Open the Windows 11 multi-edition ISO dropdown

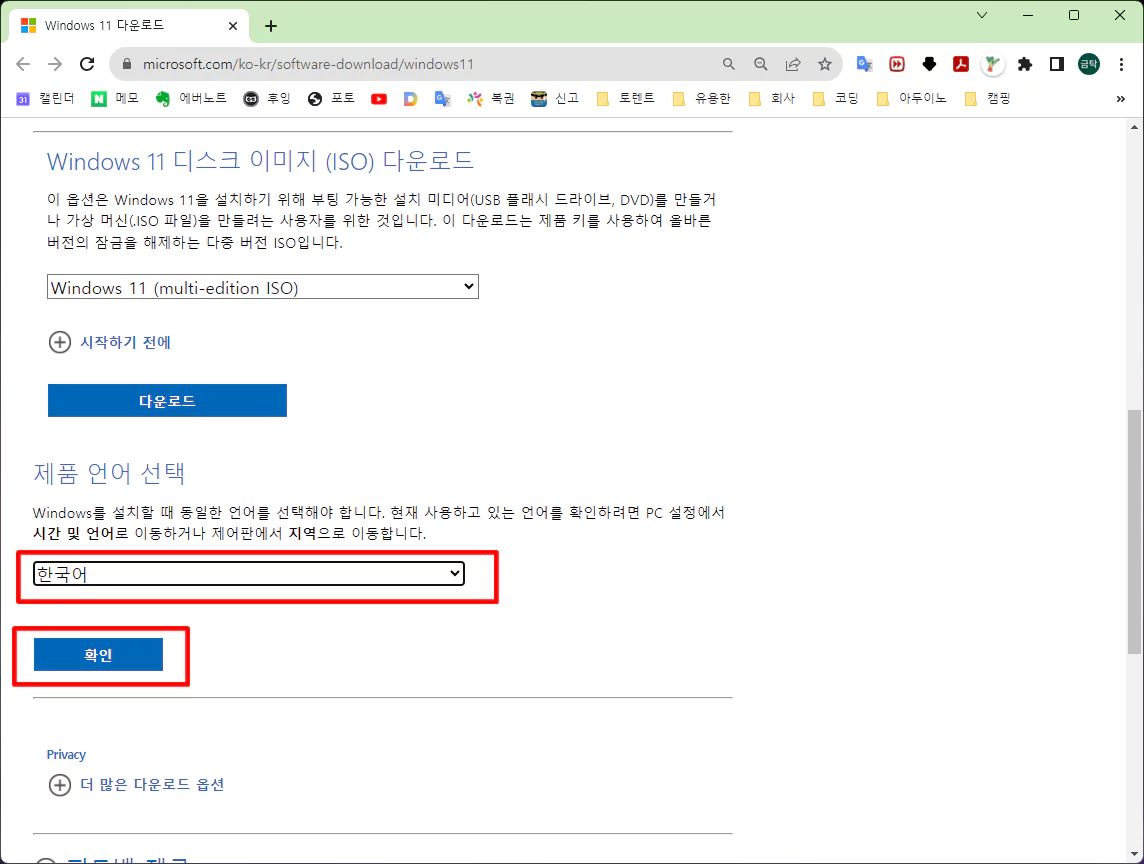(x=263, y=287)
